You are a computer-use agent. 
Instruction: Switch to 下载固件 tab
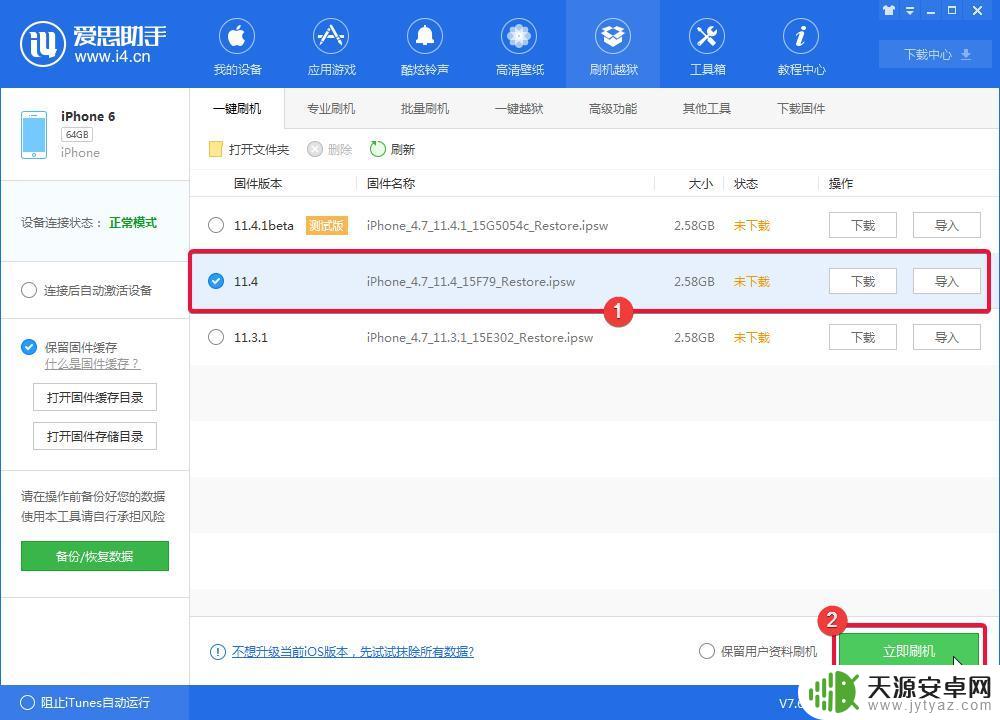801,108
